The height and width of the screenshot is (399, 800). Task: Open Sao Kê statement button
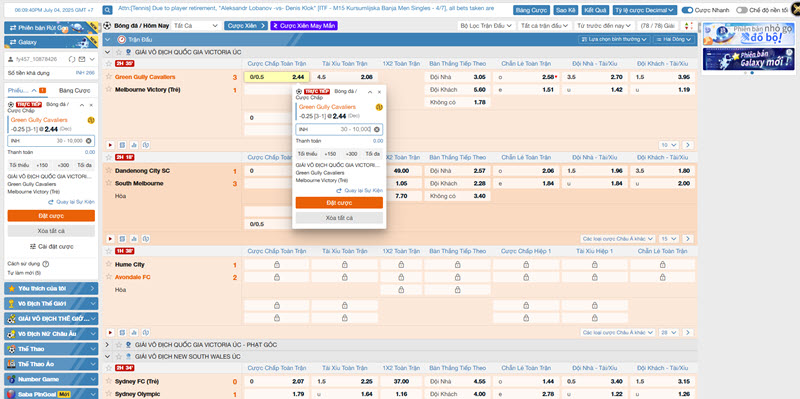pos(565,10)
